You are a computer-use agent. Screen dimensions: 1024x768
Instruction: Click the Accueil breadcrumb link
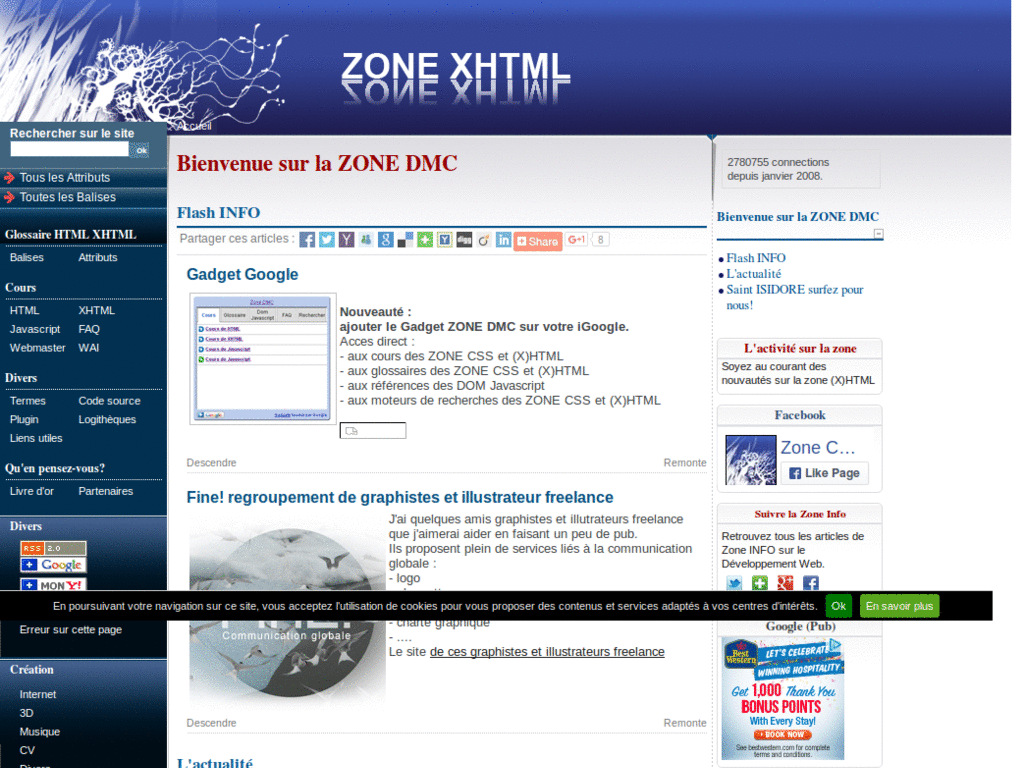[x=194, y=126]
